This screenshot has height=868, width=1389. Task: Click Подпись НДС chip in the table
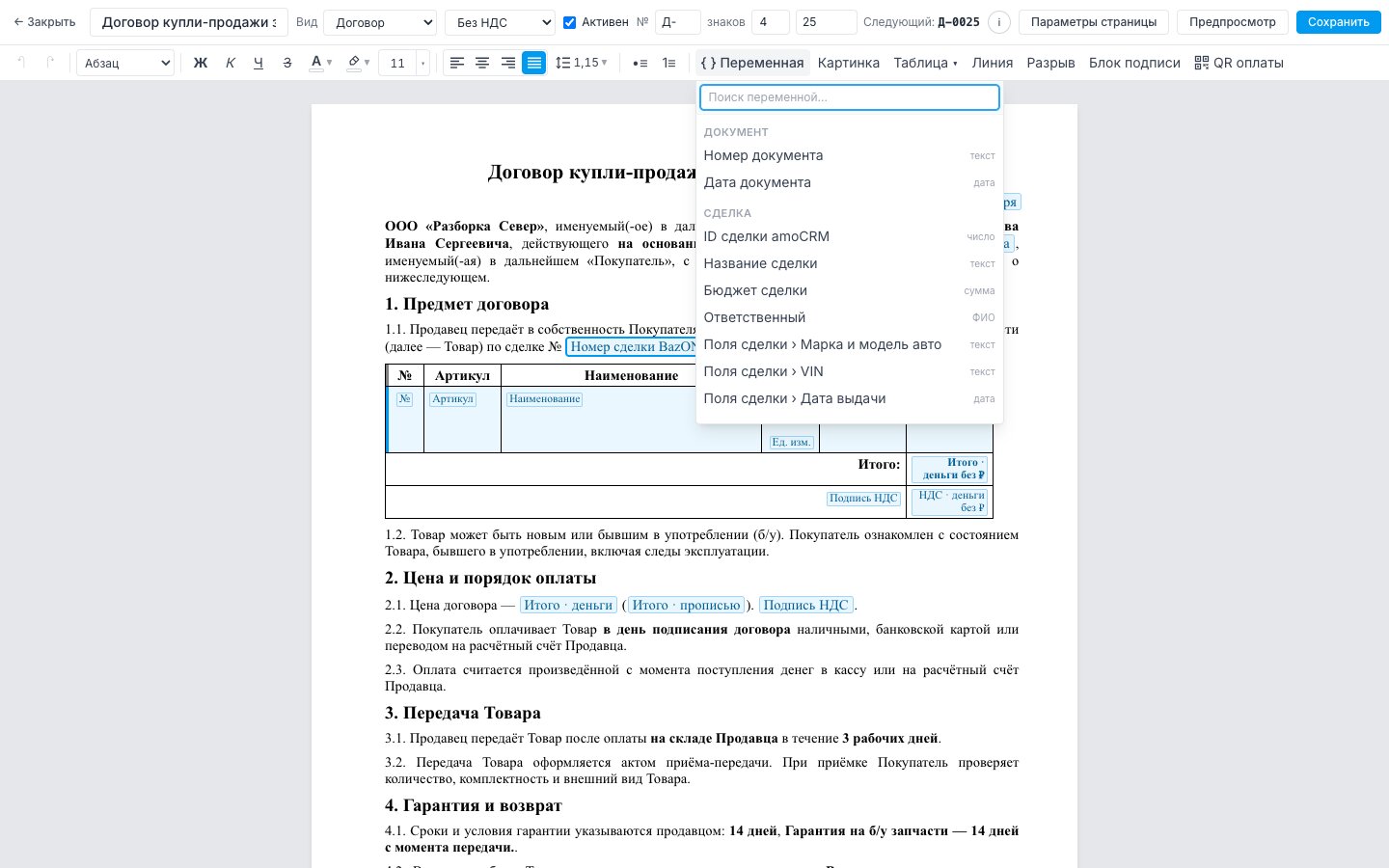click(x=863, y=498)
